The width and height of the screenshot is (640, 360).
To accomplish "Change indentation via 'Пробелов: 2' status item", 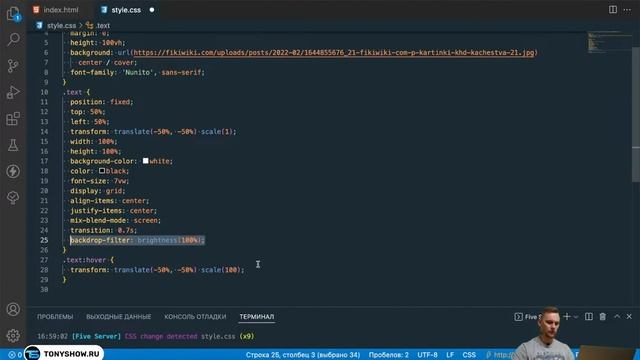I will (x=389, y=355).
